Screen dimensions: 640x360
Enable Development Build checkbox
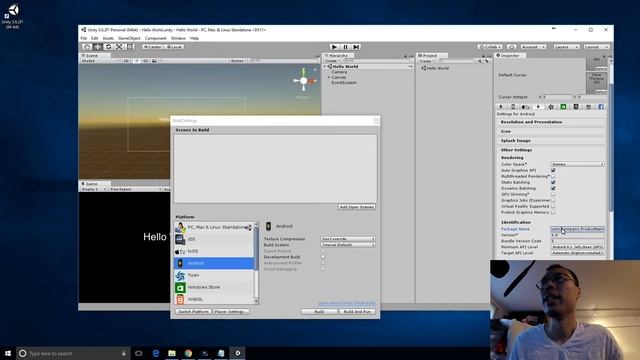[323, 257]
